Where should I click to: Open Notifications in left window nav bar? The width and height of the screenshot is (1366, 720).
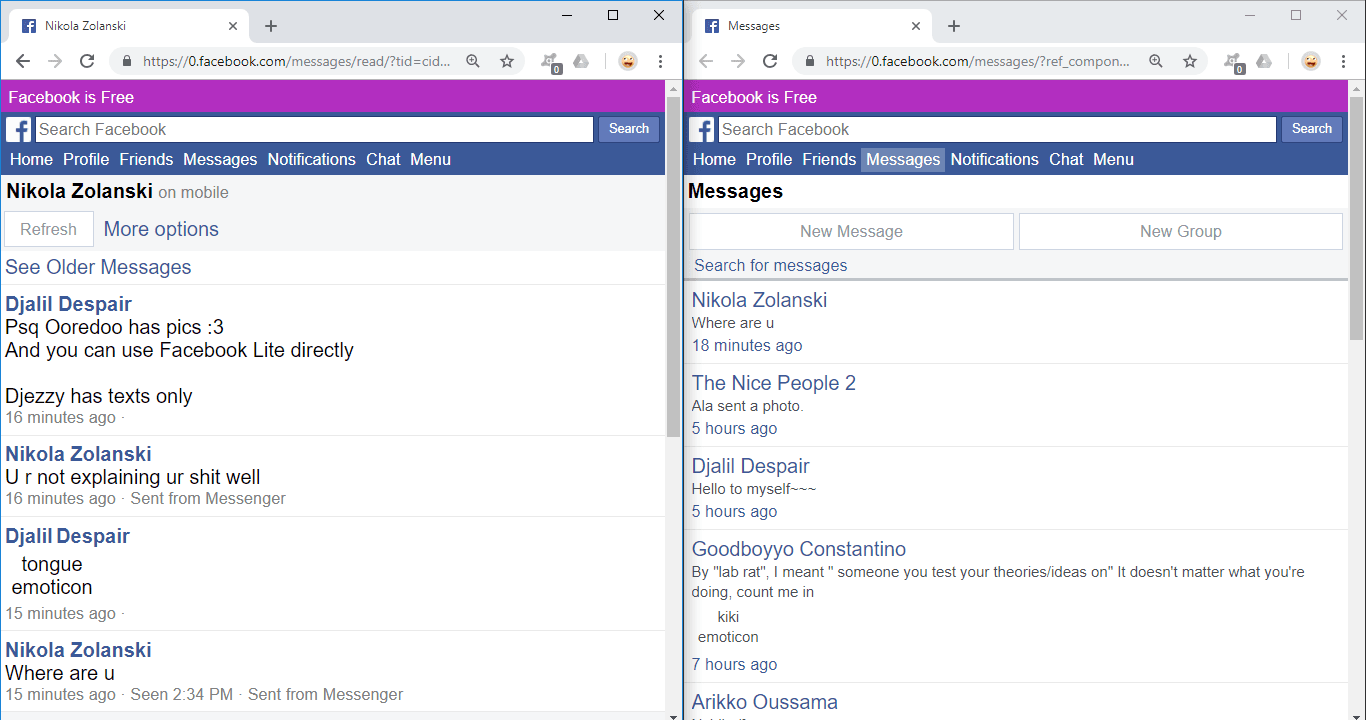[x=312, y=159]
